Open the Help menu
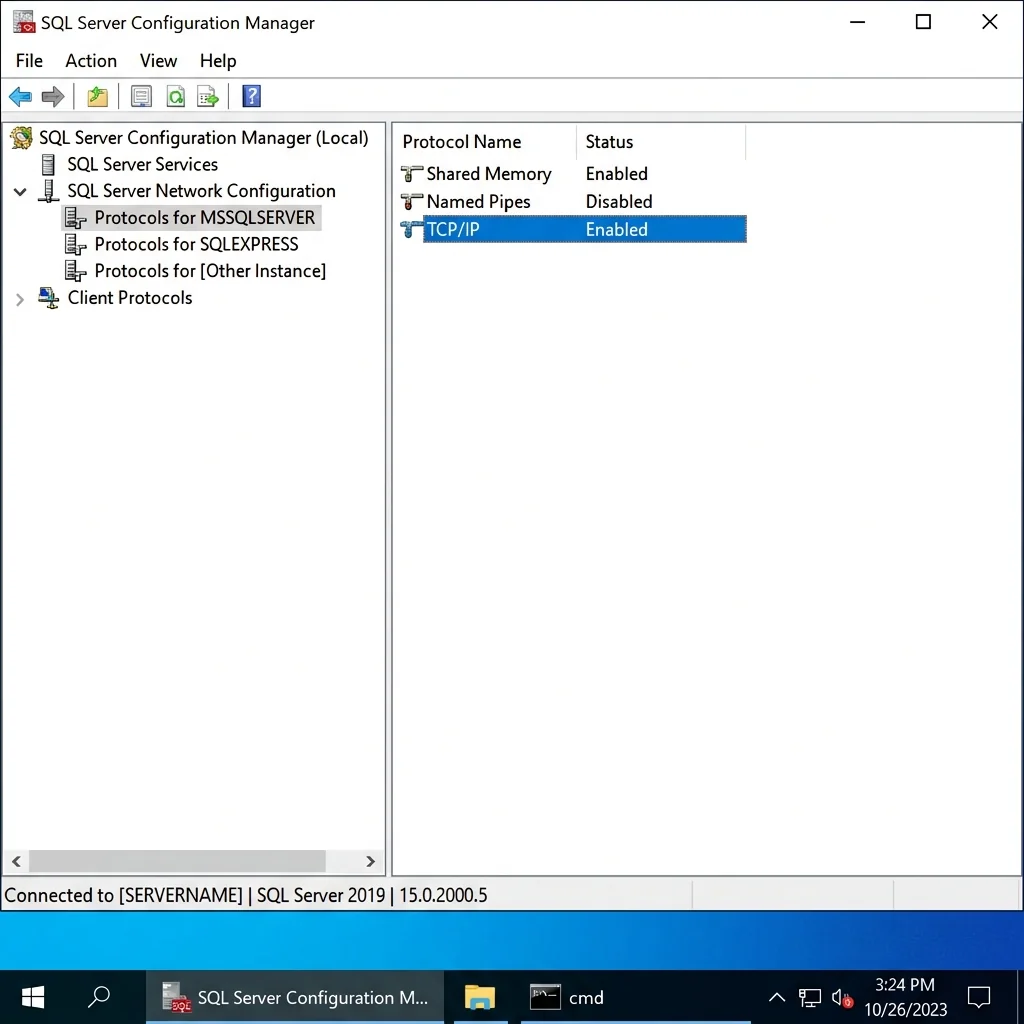The width and height of the screenshot is (1024, 1024). tap(217, 61)
